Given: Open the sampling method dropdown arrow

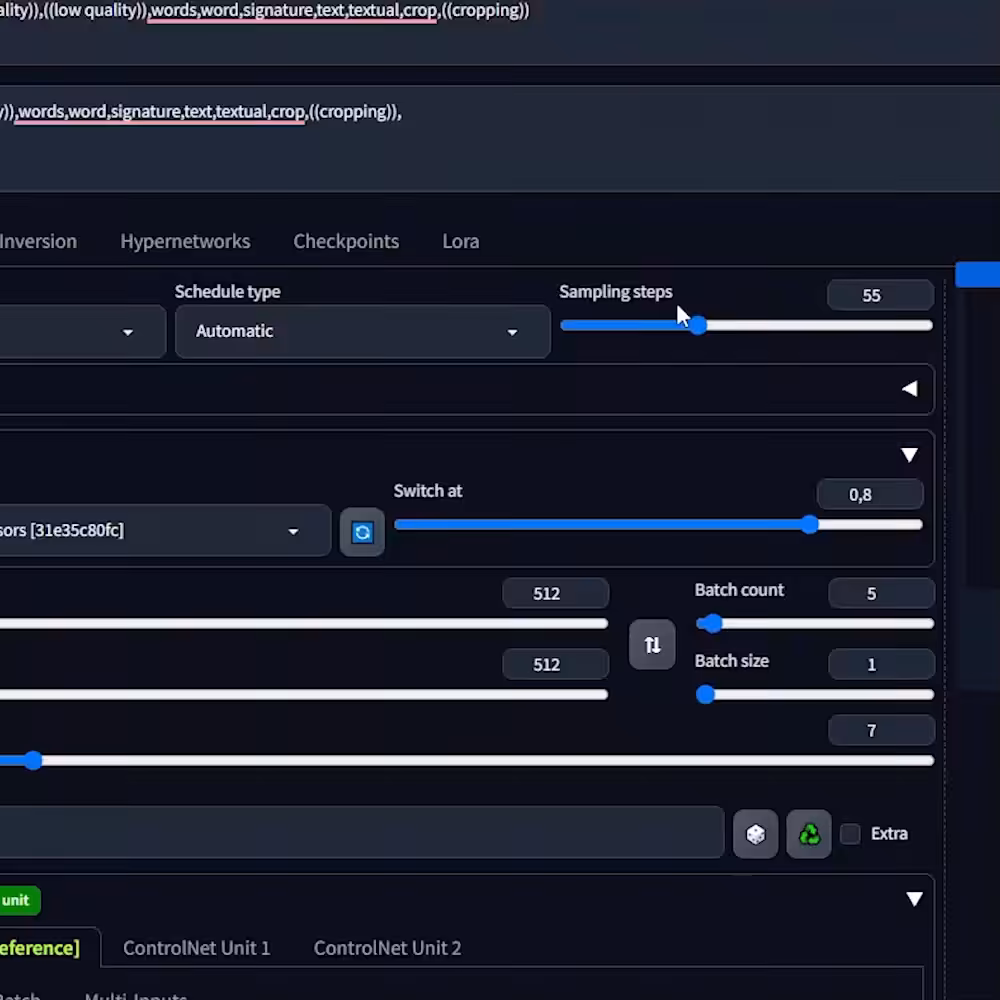Looking at the screenshot, I should tap(128, 332).
